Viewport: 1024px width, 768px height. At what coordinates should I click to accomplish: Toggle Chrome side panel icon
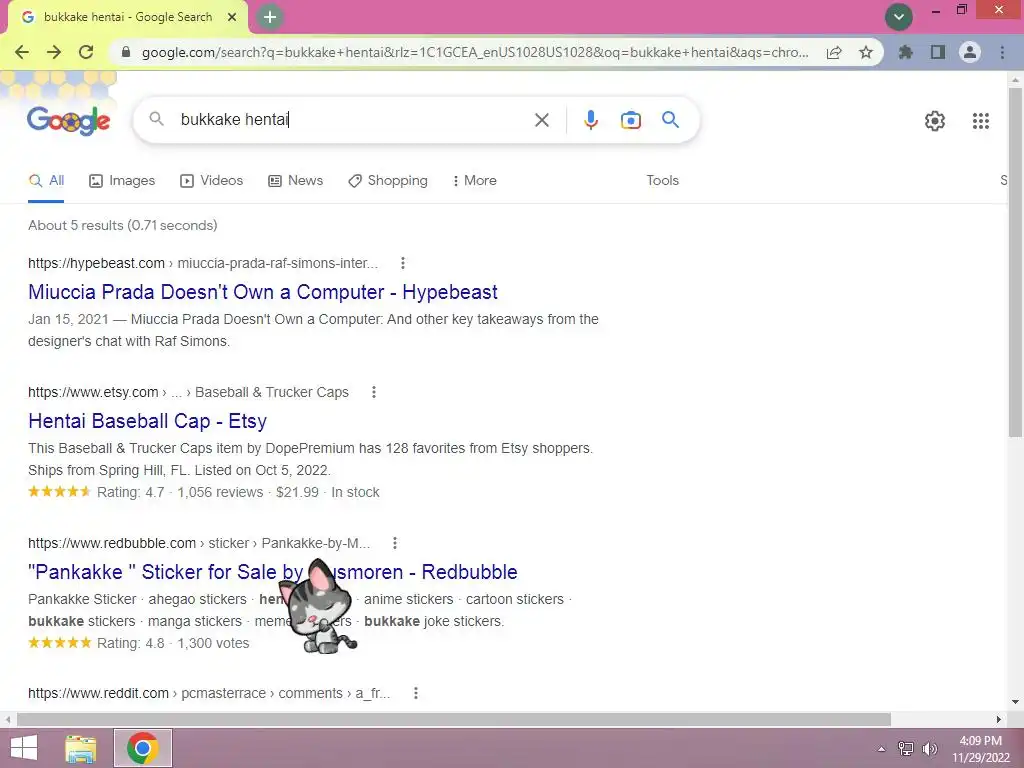pos(938,52)
